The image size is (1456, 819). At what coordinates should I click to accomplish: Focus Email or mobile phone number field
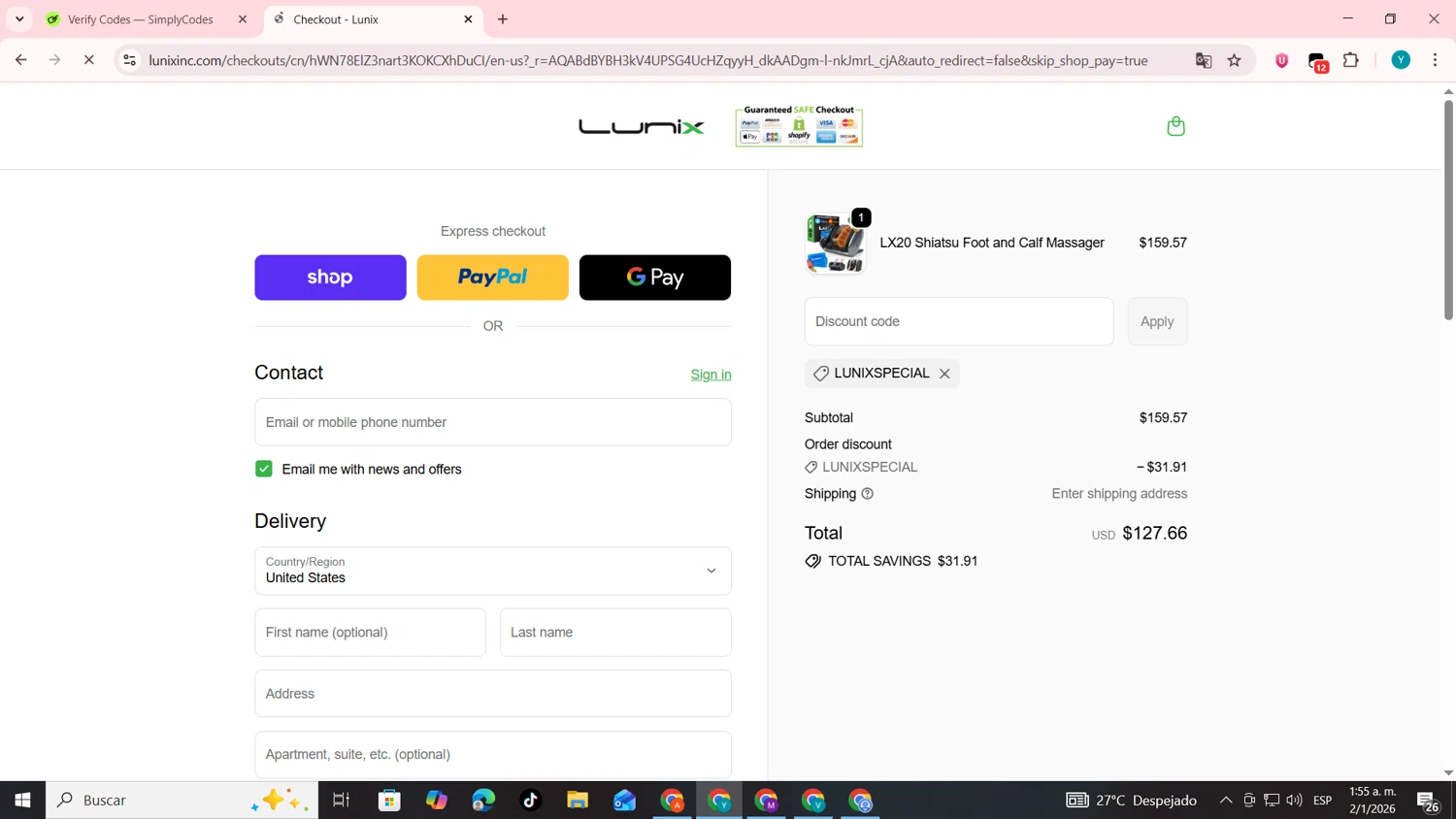493,422
